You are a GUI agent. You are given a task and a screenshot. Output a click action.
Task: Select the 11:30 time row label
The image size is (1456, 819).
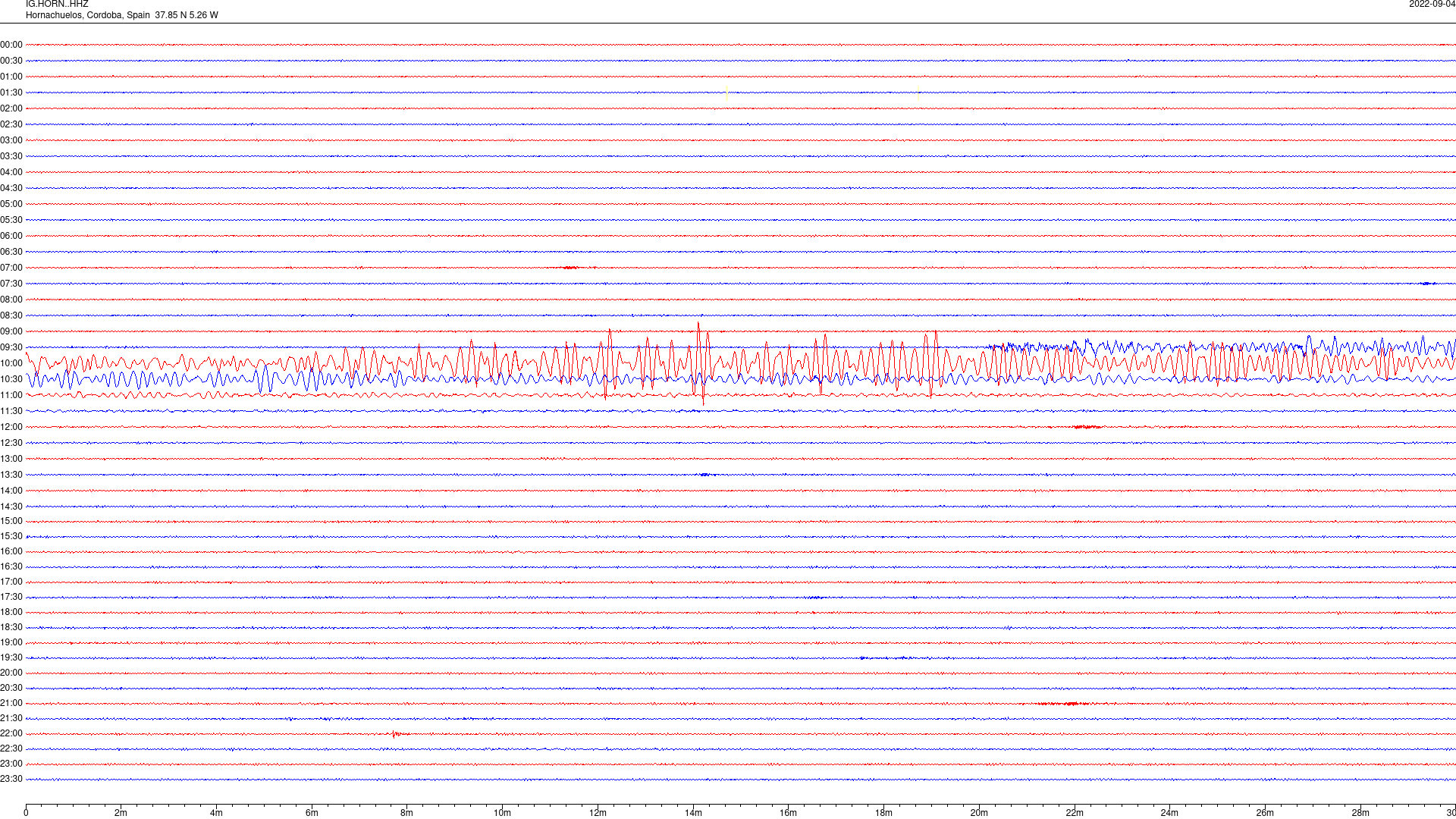[11, 411]
